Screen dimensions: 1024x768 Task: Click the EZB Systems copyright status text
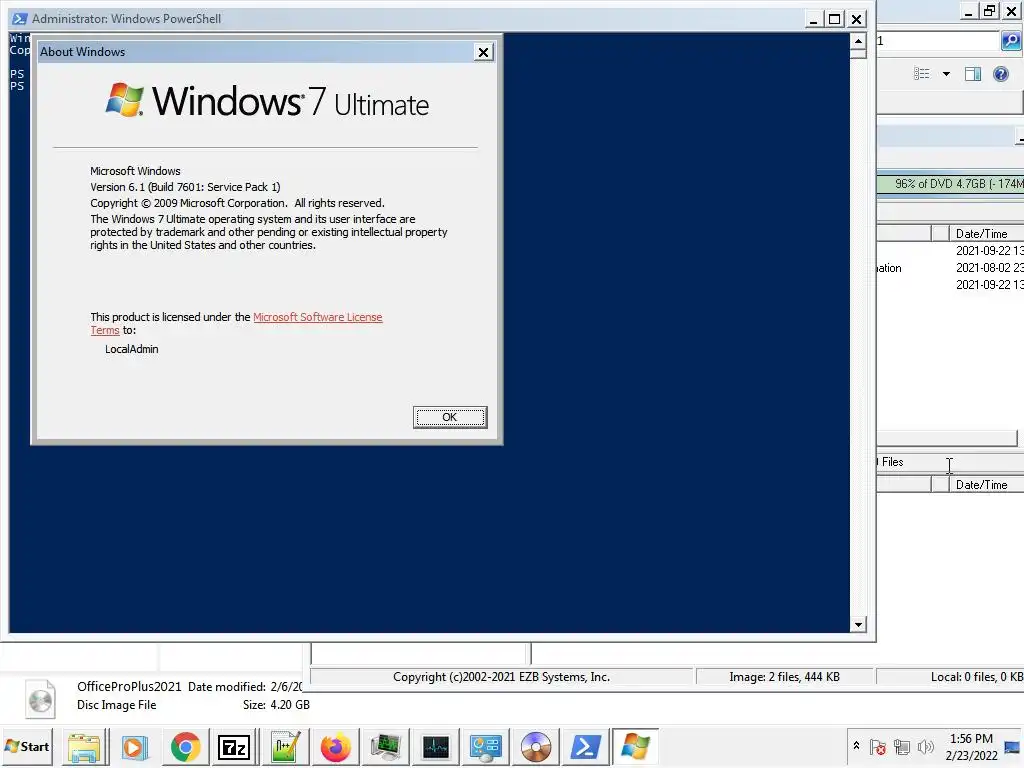click(x=501, y=677)
